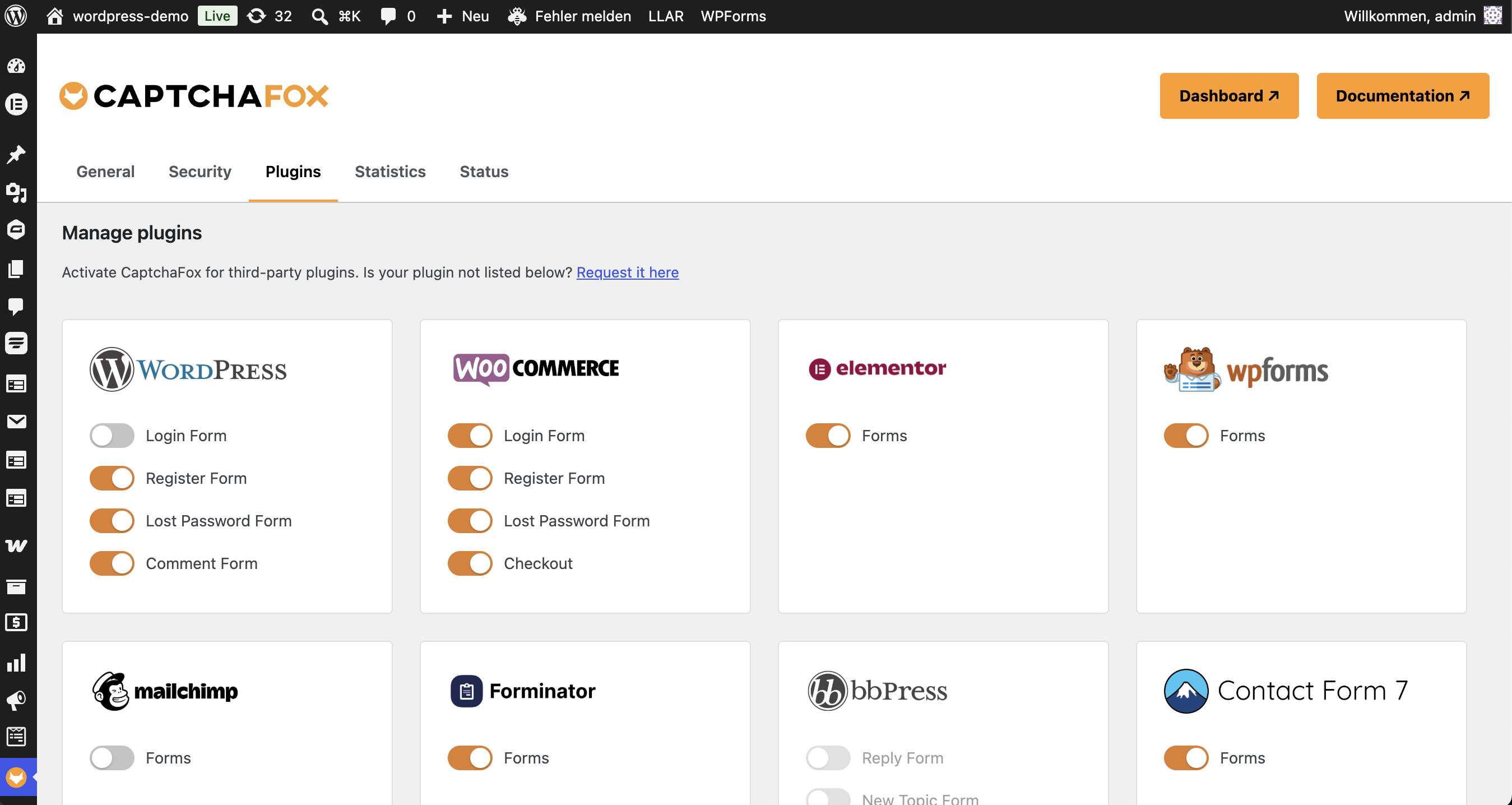Open the Pages icon in the sidebar
1512x805 pixels.
[16, 269]
